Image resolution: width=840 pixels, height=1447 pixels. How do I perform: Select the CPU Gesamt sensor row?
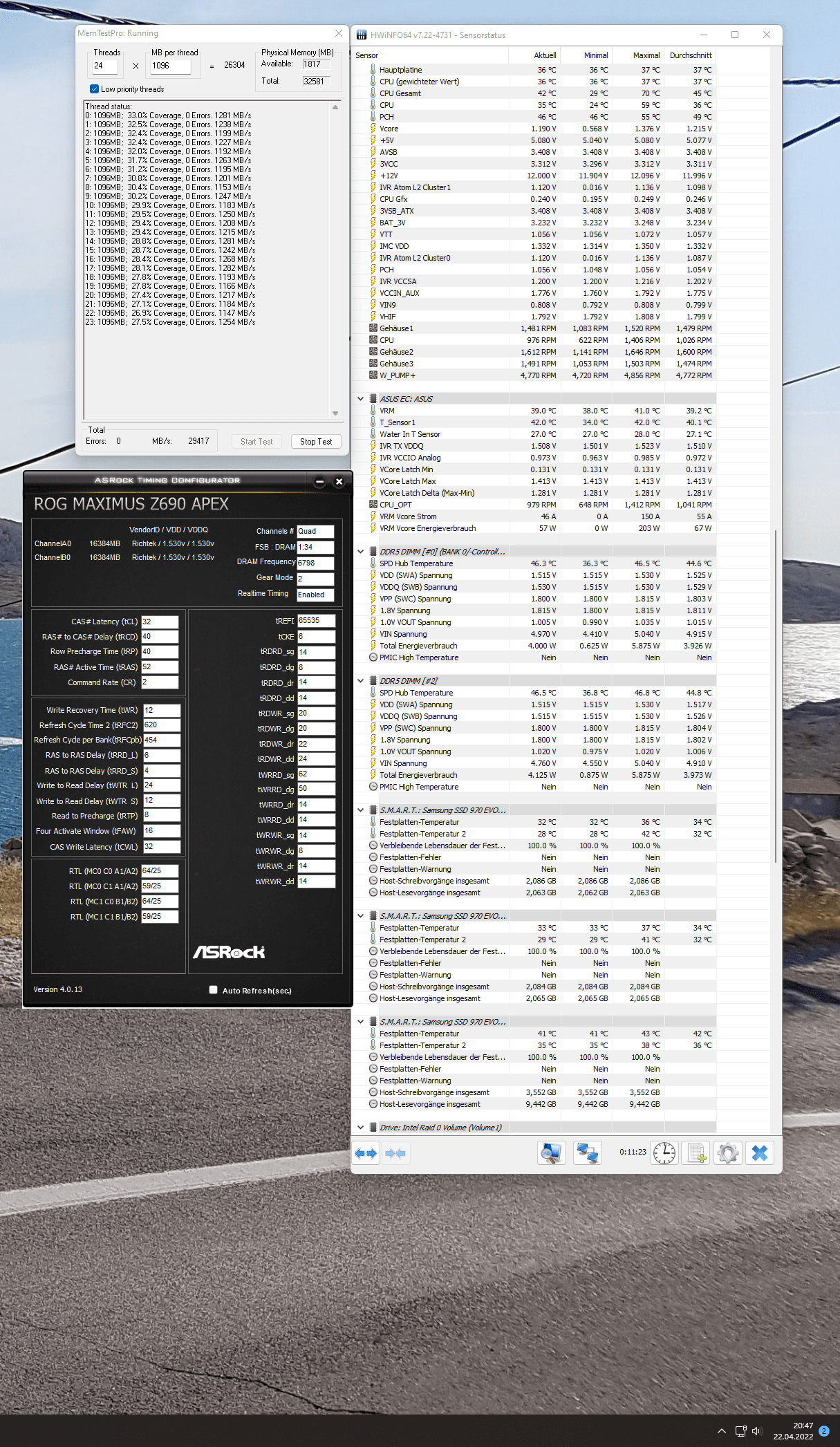534,93
